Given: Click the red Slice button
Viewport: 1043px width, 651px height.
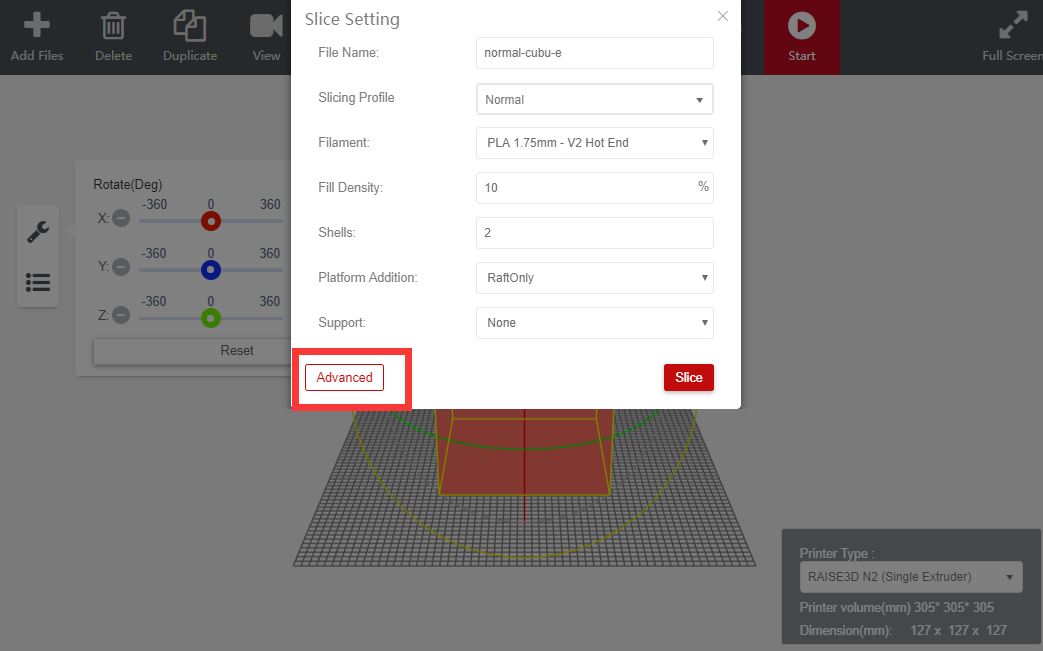Looking at the screenshot, I should (688, 377).
